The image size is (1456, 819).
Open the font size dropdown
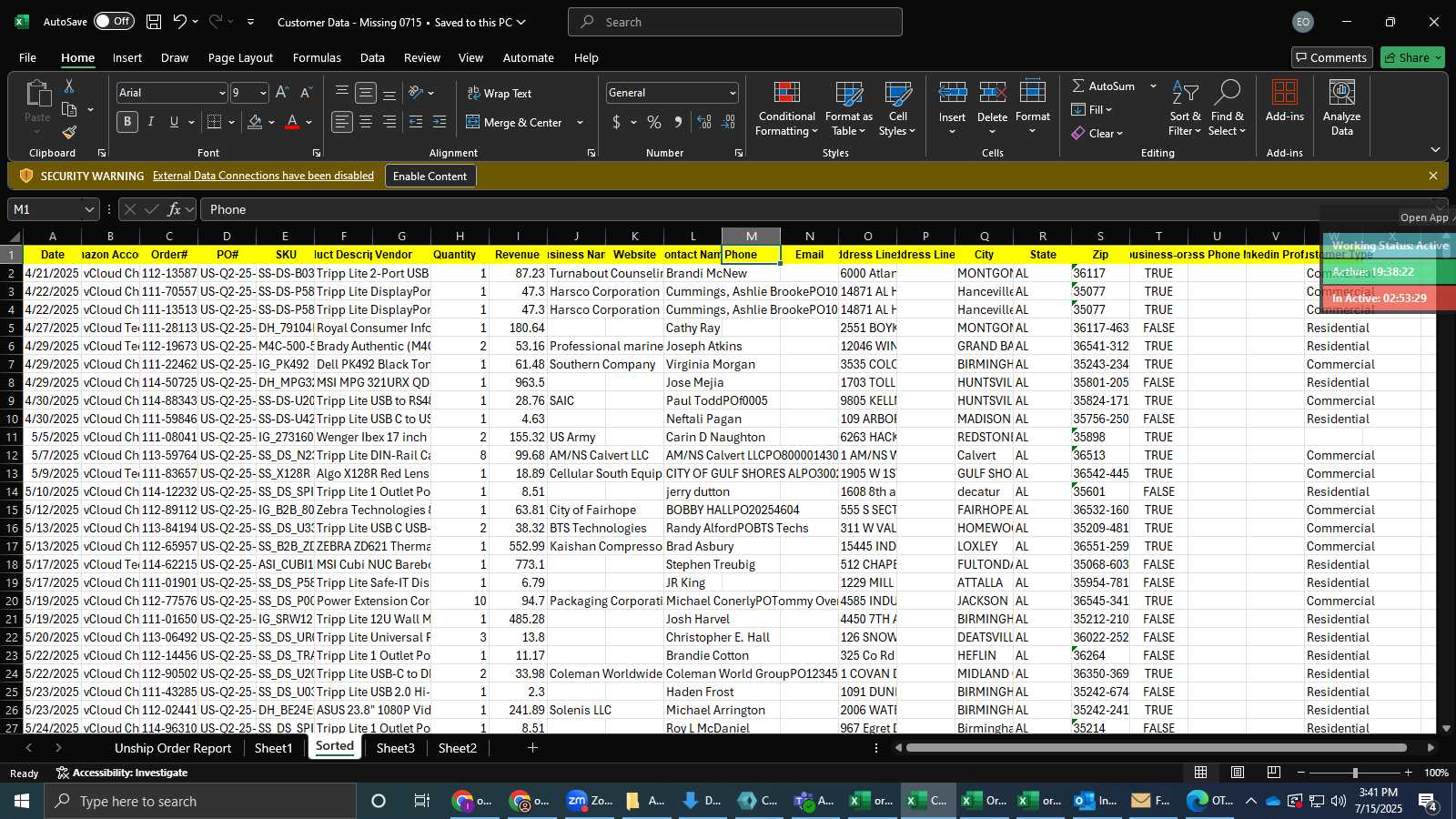tap(264, 93)
